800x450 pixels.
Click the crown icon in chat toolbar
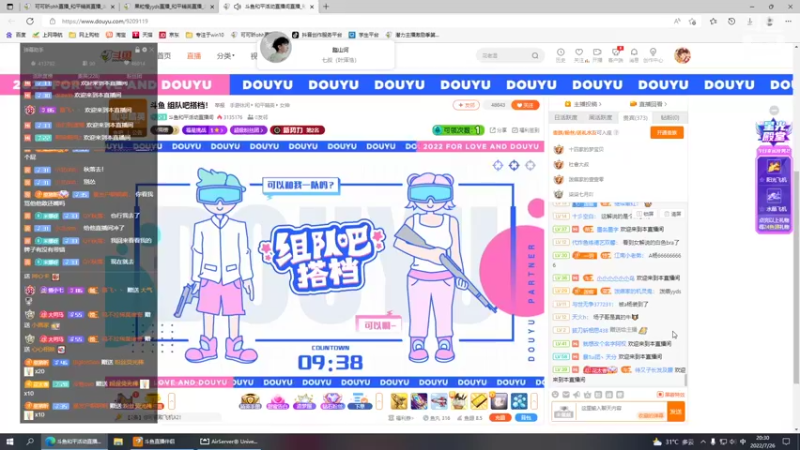point(587,394)
